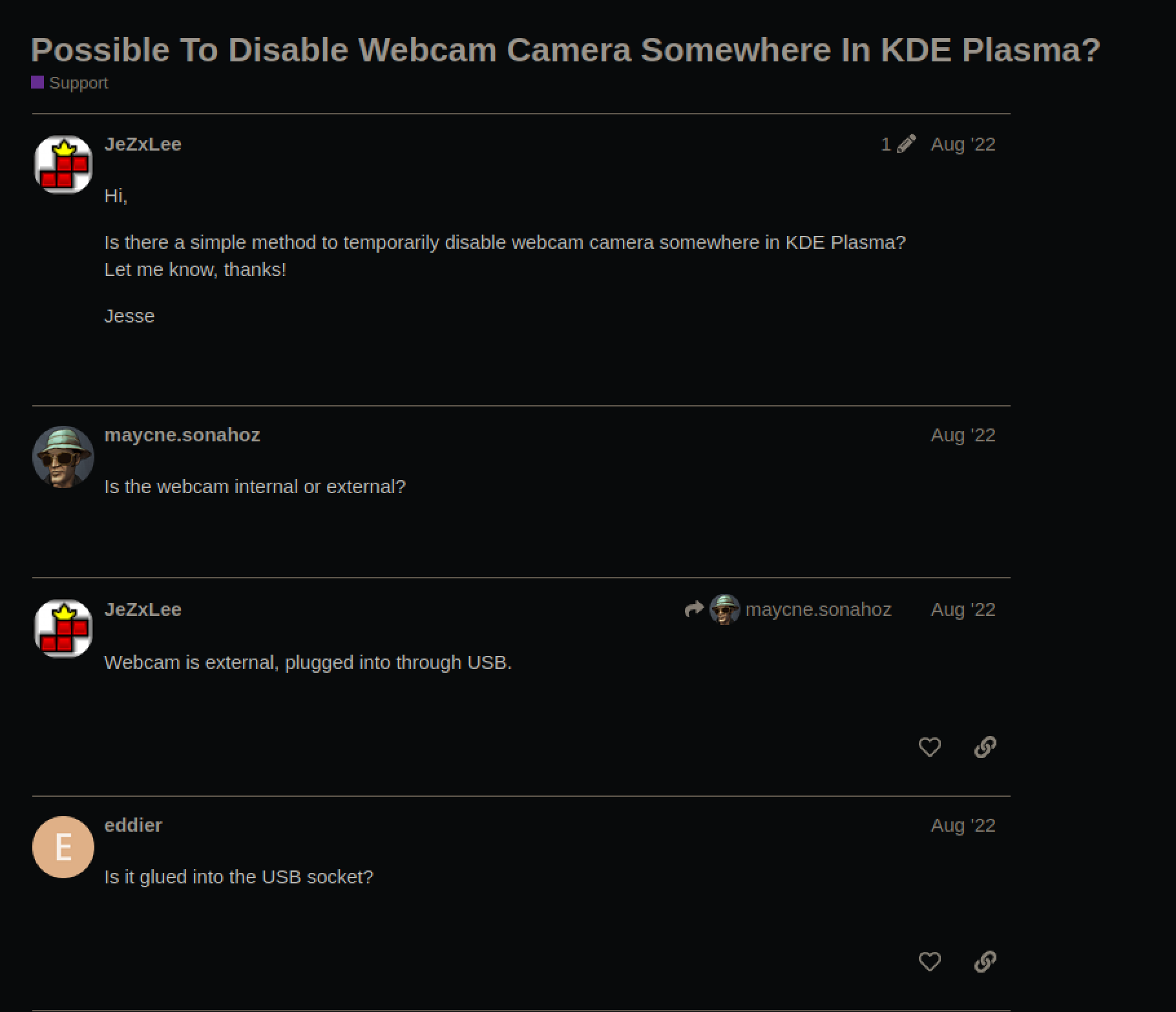Viewport: 1176px width, 1012px height.
Task: Like eddier's glued USB socket post
Action: pyautogui.click(x=929, y=962)
